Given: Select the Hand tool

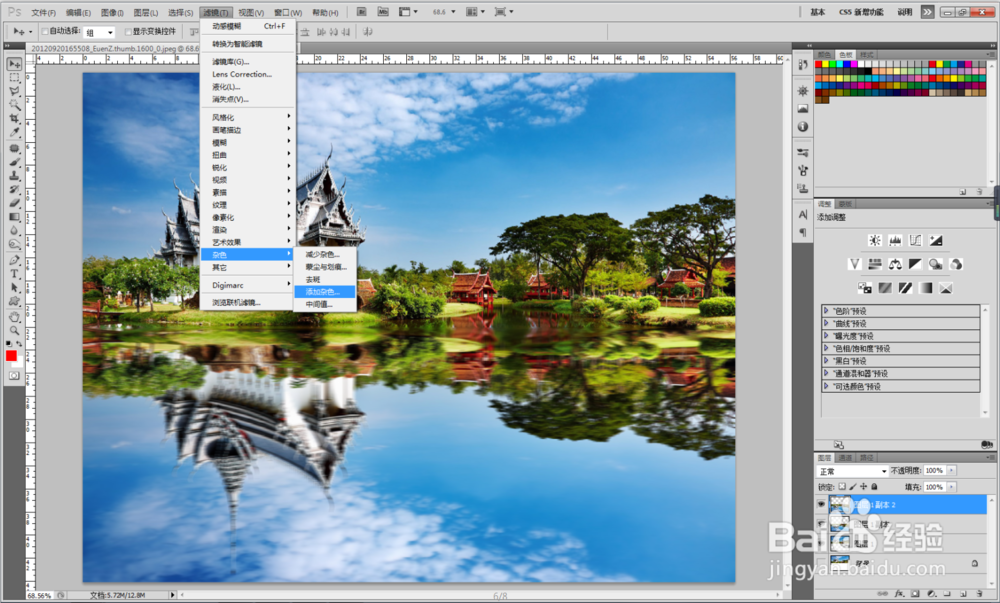Looking at the screenshot, I should [14, 317].
